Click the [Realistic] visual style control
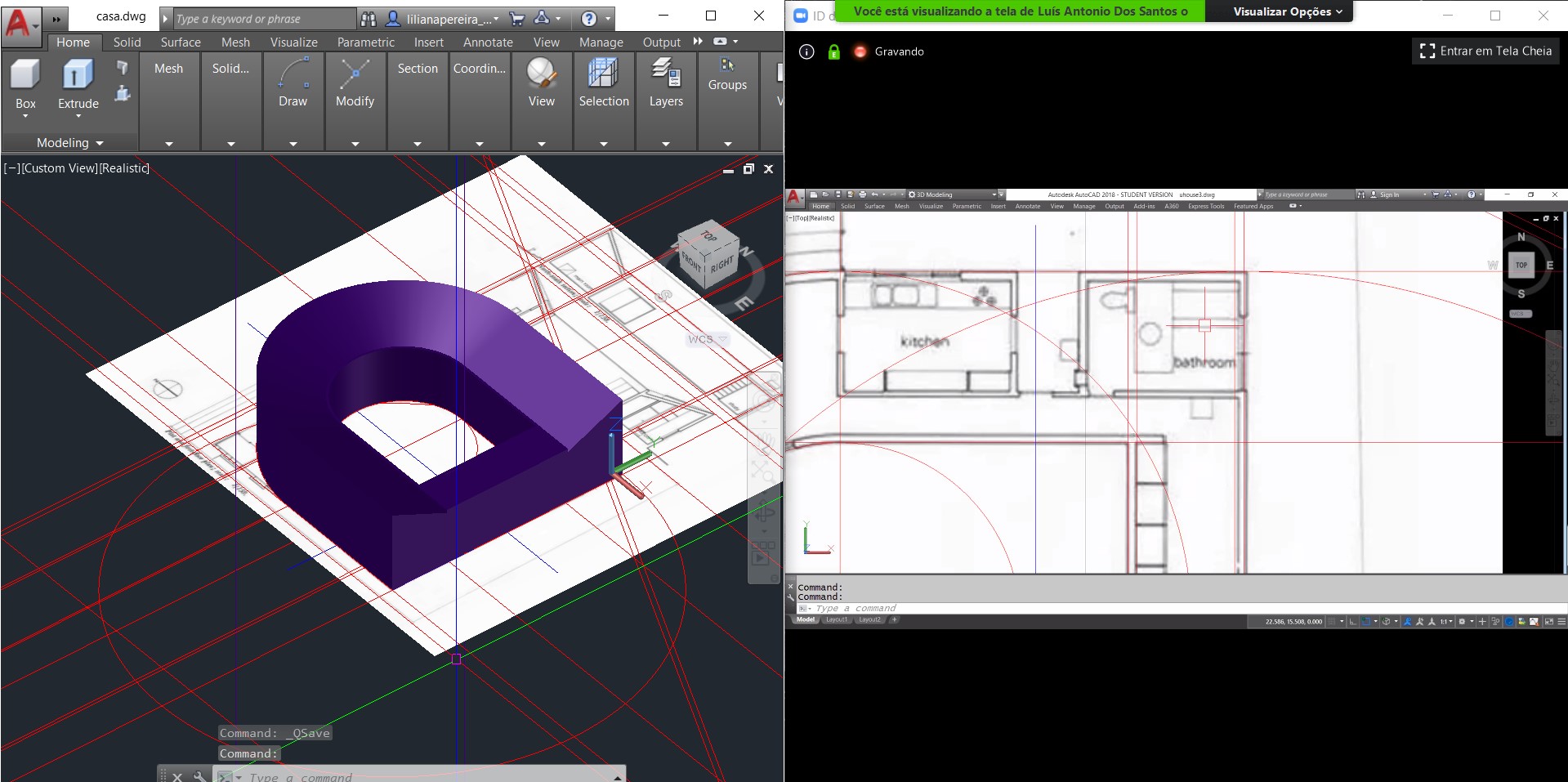 tap(124, 168)
